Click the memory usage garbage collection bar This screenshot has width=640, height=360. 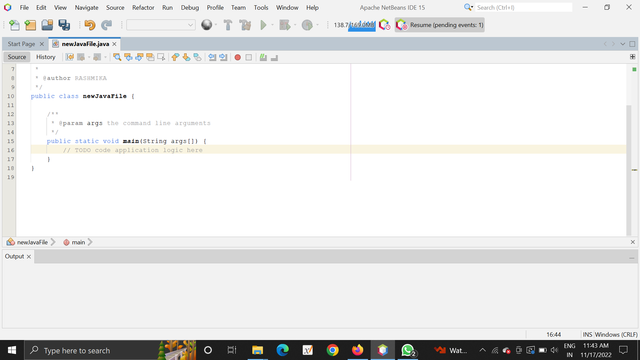click(354, 25)
